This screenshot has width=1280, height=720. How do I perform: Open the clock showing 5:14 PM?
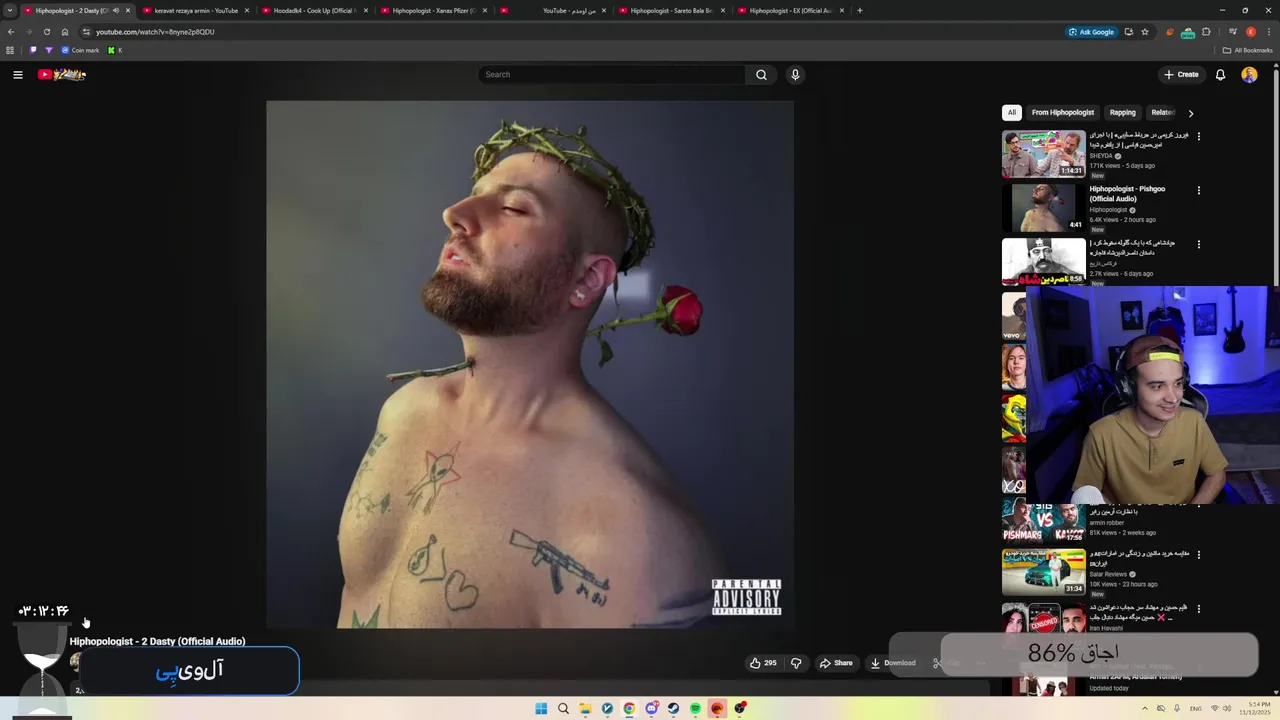coord(1255,708)
